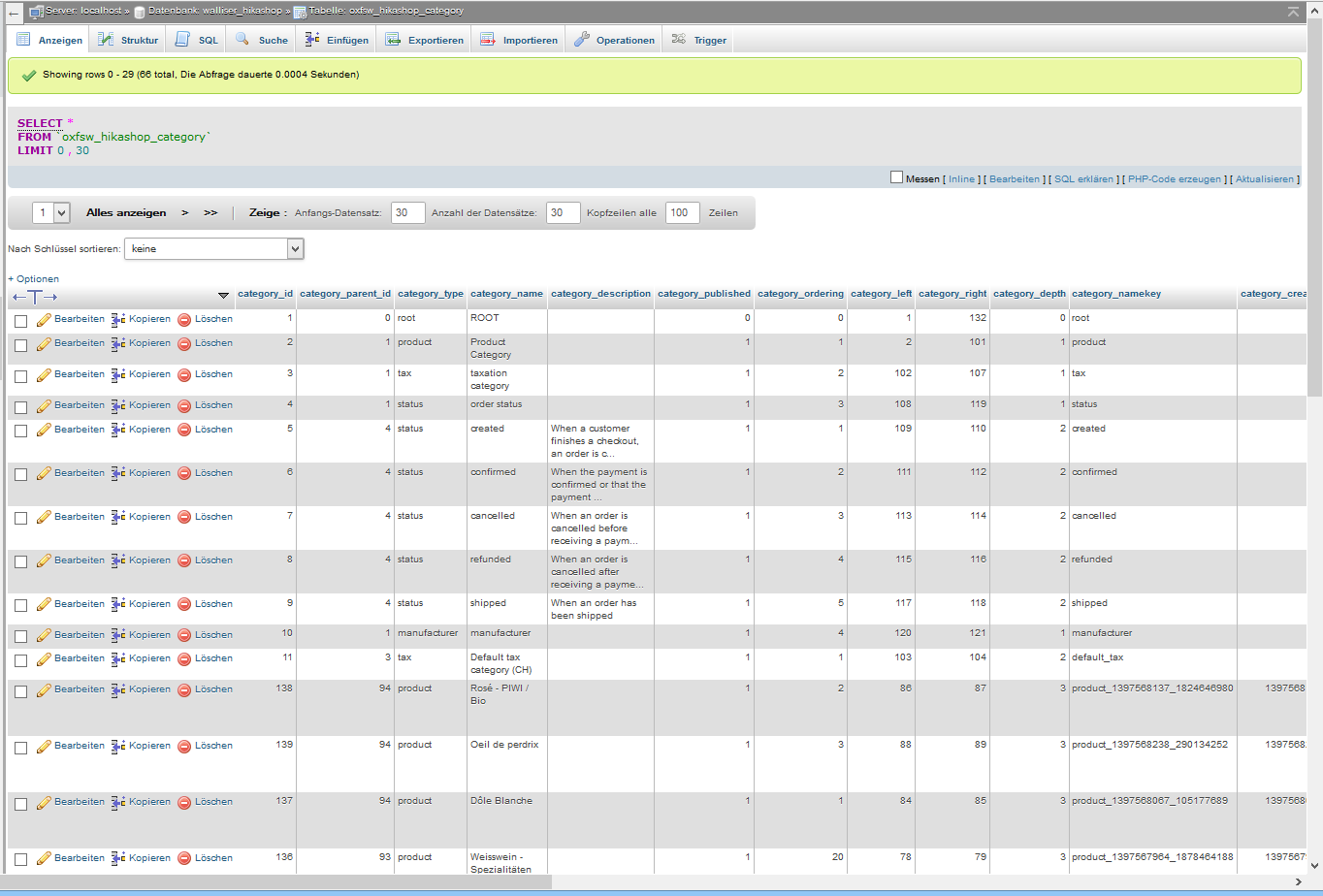The image size is (1323, 896).
Task: Select the checkbox for Oeil de perdrix row
Action: [21, 748]
